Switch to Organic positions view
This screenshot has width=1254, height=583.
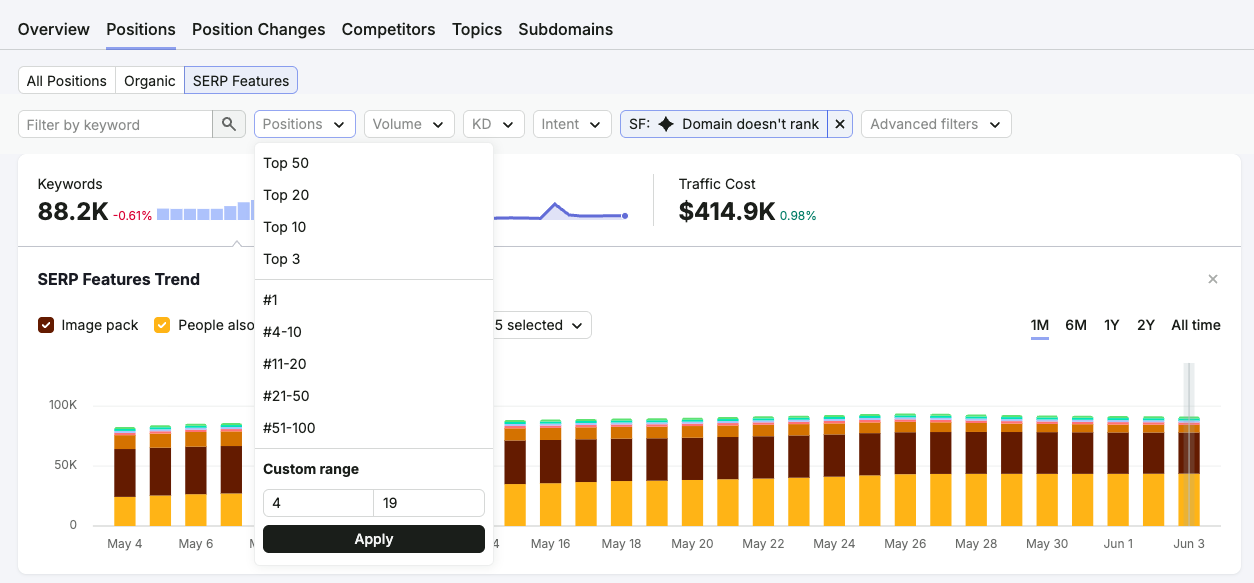(150, 81)
